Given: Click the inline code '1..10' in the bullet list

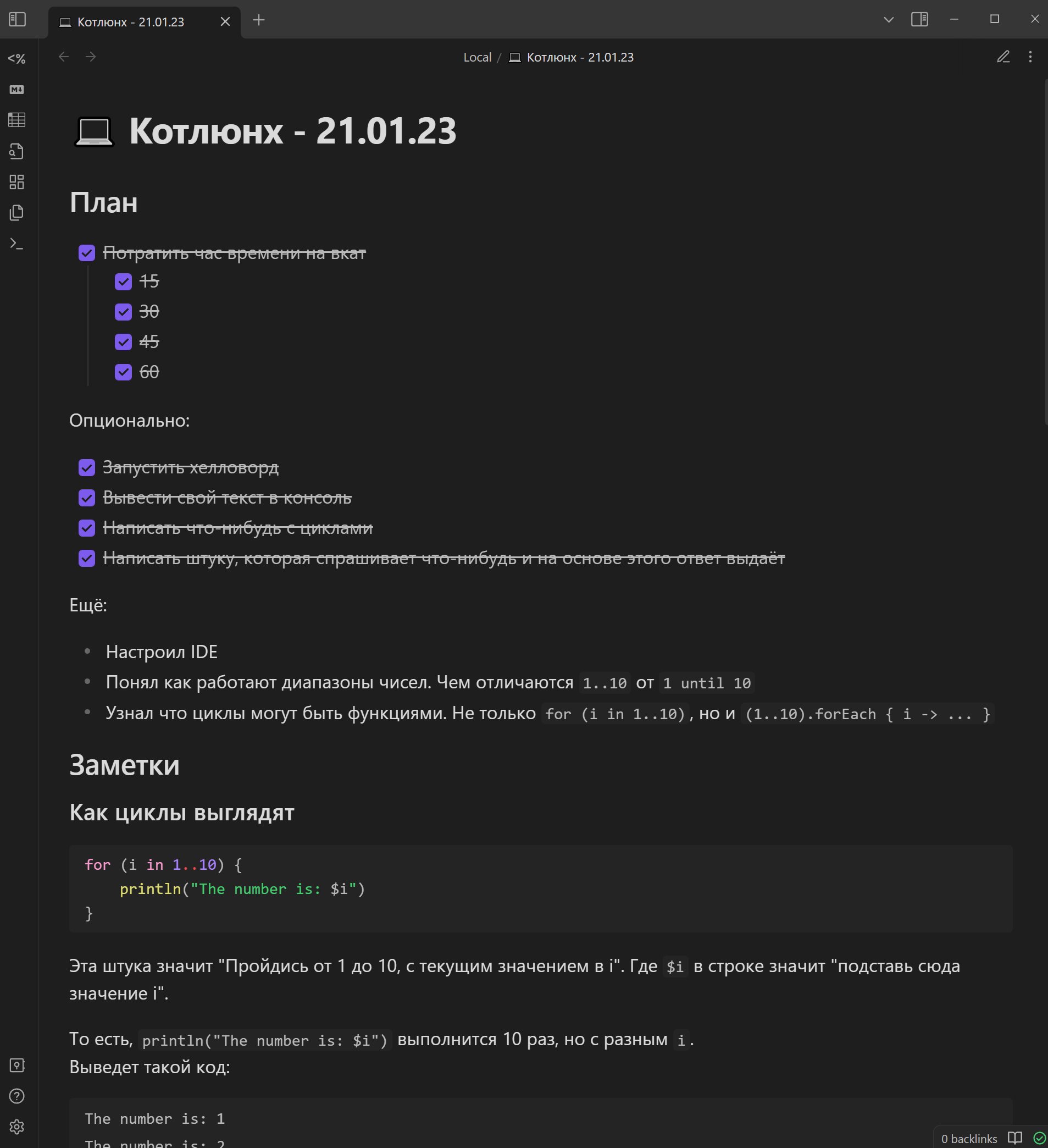Looking at the screenshot, I should [605, 683].
